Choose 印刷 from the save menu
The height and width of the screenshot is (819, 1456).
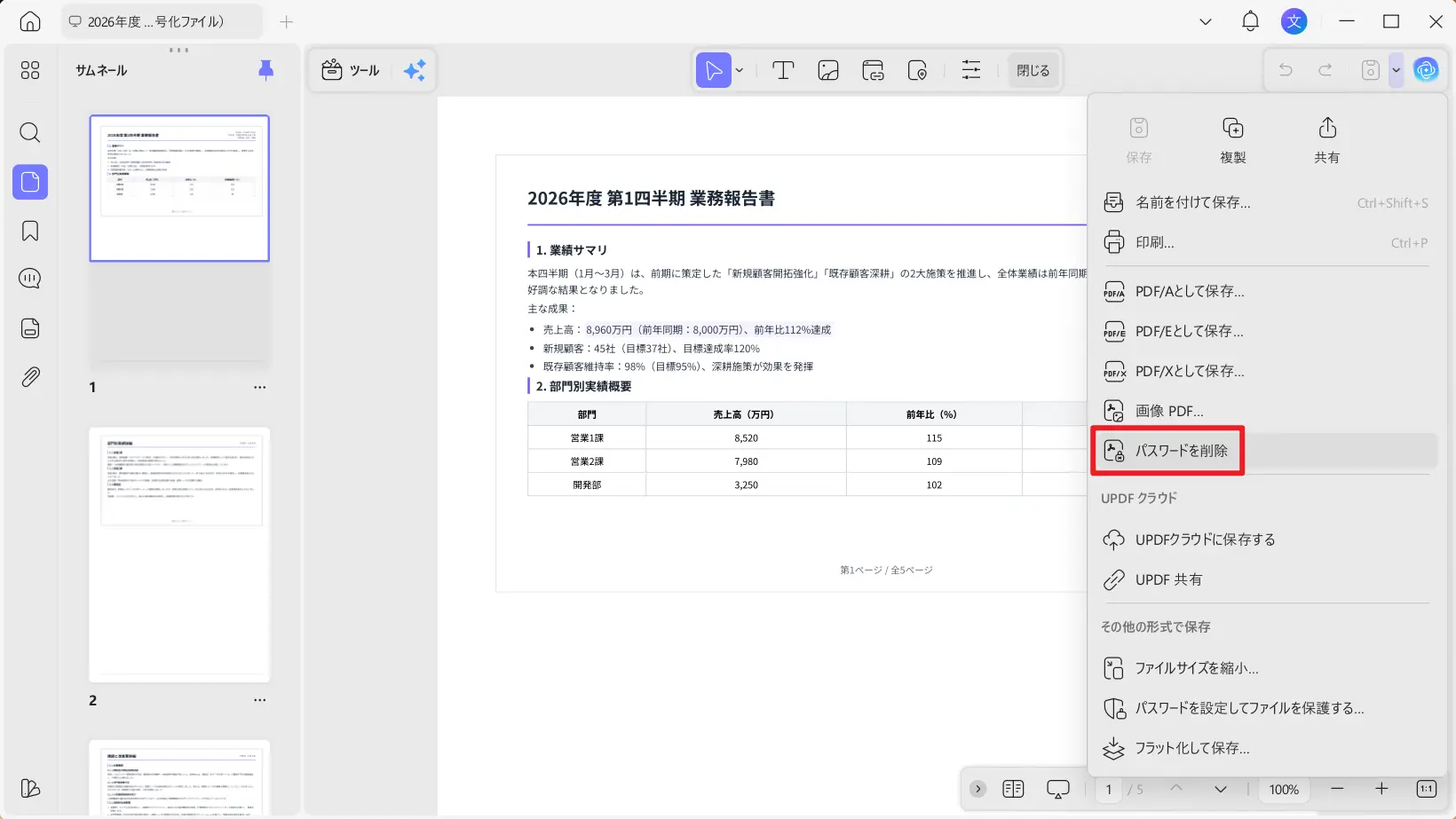point(1156,241)
